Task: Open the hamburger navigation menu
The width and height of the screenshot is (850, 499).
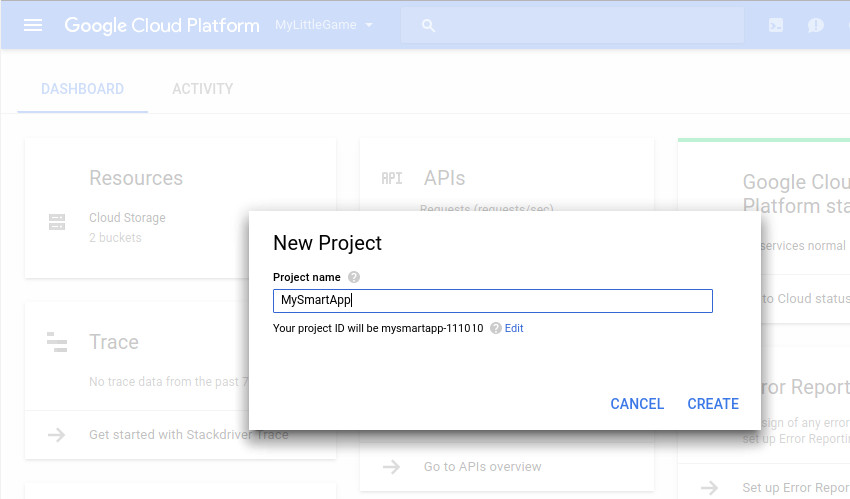Action: click(33, 25)
